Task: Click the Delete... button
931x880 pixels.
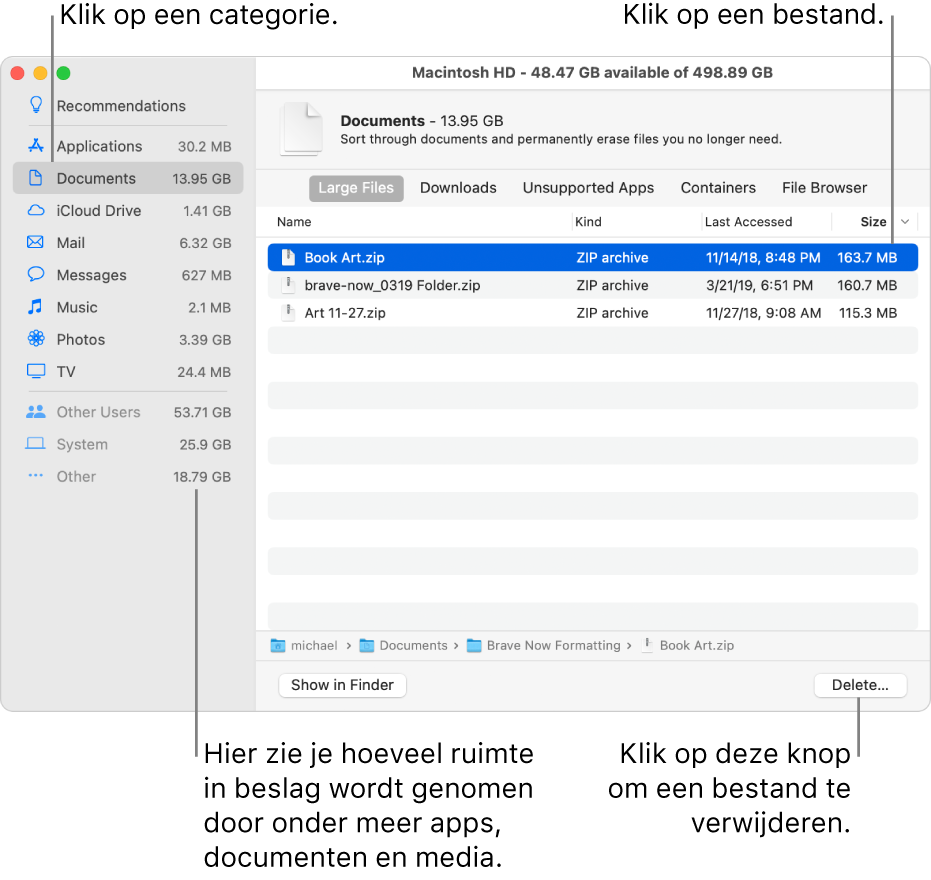Action: 860,685
